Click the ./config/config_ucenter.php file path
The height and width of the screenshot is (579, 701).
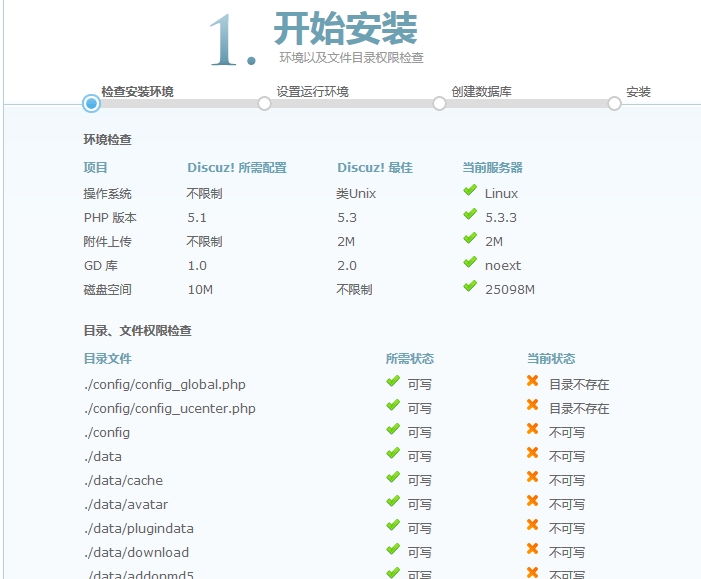click(169, 409)
